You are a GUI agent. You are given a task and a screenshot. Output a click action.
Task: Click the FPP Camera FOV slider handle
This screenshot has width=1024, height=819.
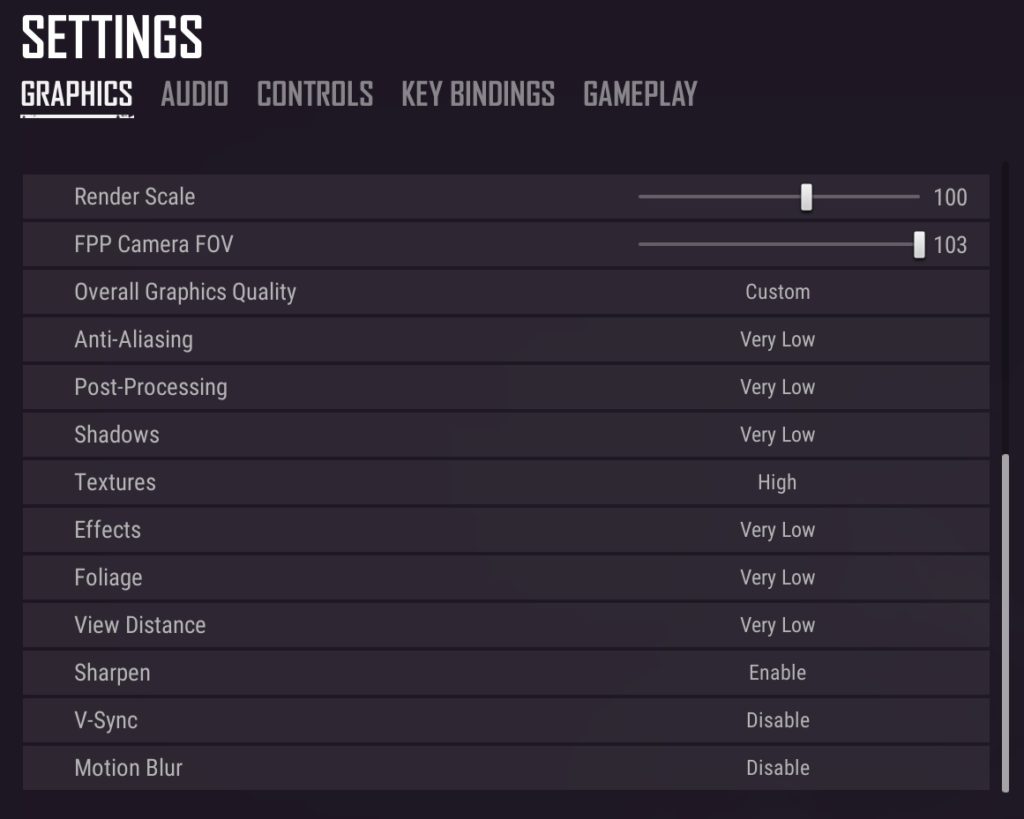click(x=919, y=245)
